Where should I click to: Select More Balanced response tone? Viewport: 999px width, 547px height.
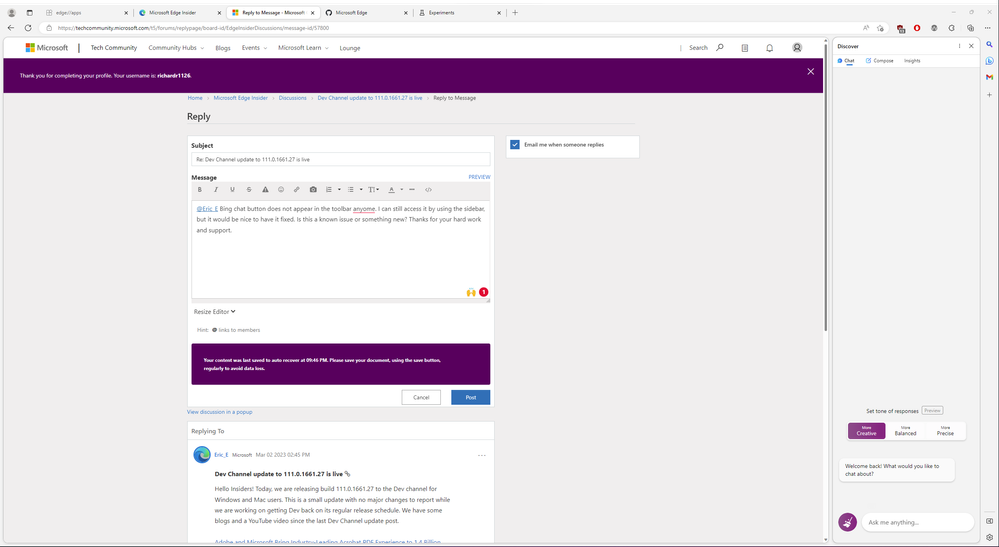905,430
